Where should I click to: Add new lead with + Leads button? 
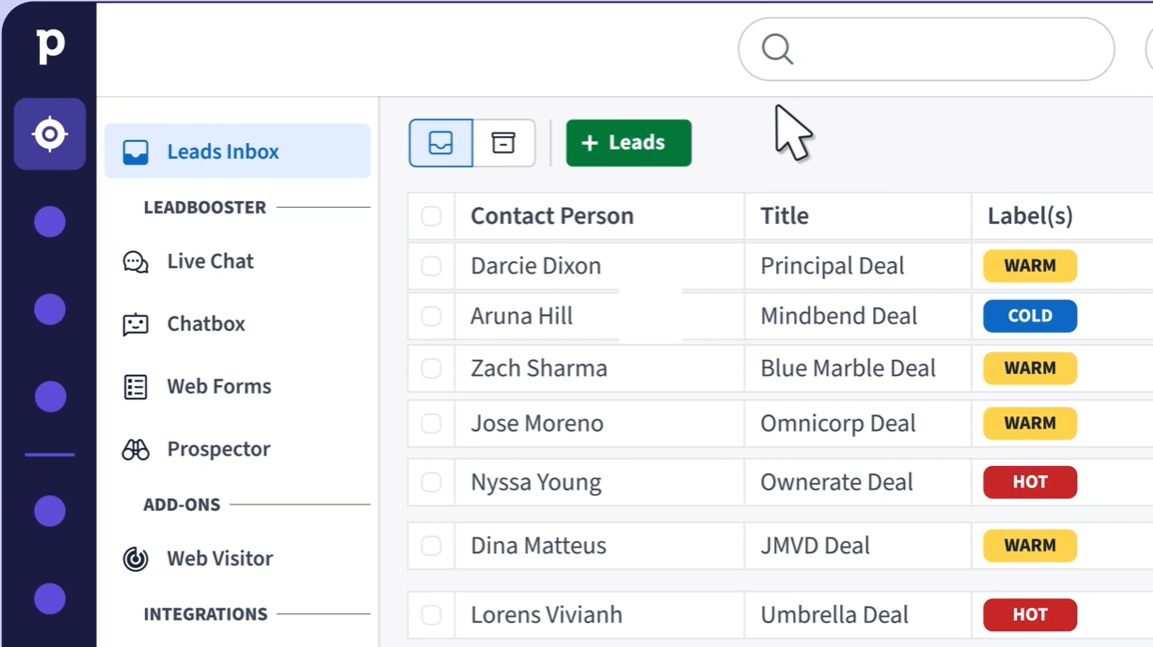point(629,143)
